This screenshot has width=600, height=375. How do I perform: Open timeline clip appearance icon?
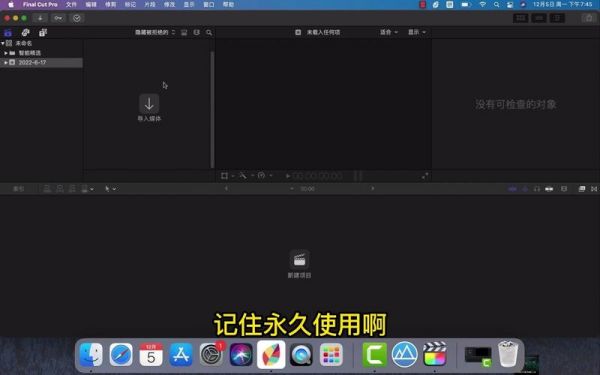pyautogui.click(x=564, y=189)
